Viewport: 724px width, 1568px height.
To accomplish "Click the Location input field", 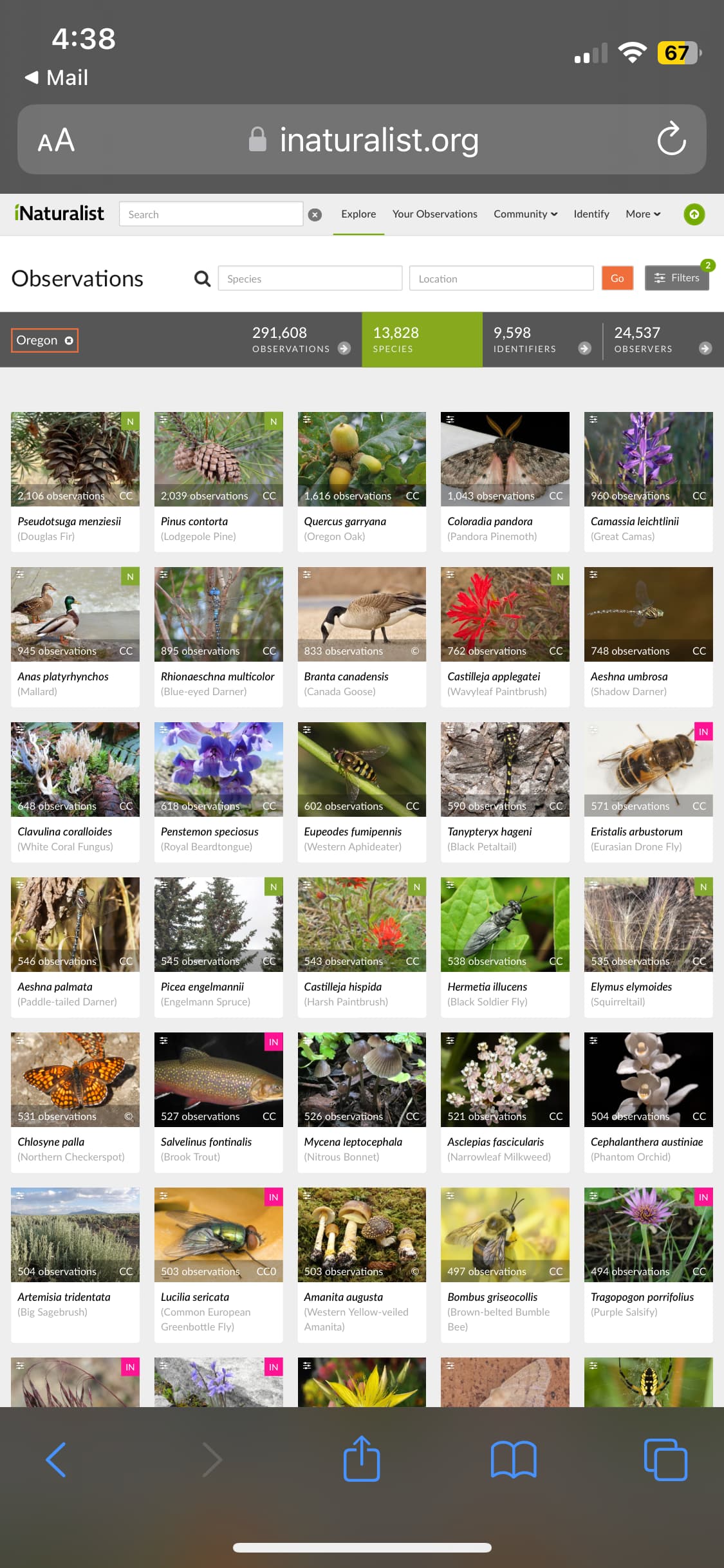I will point(501,278).
